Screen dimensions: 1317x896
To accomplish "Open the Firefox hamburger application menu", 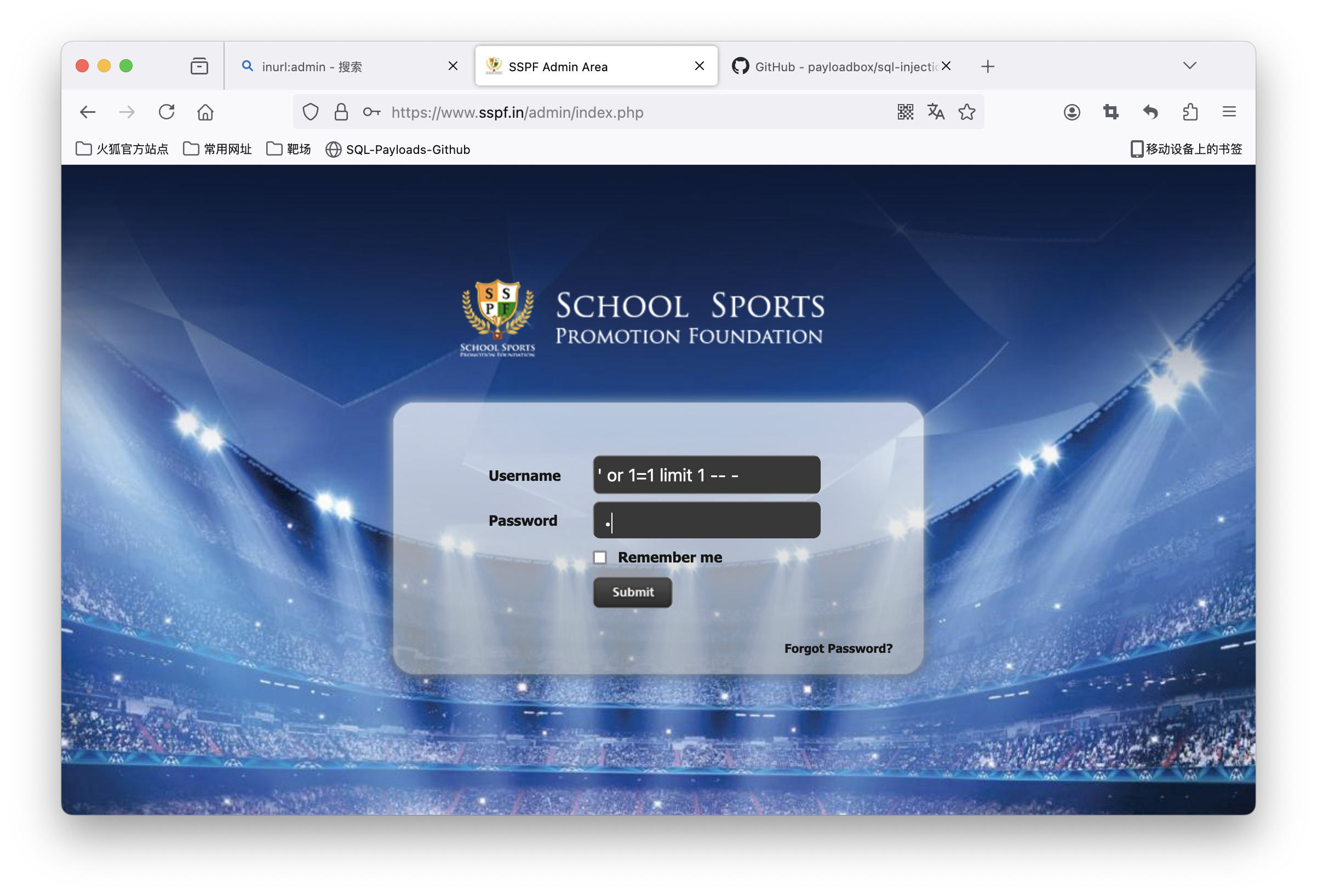I will click(x=1229, y=112).
